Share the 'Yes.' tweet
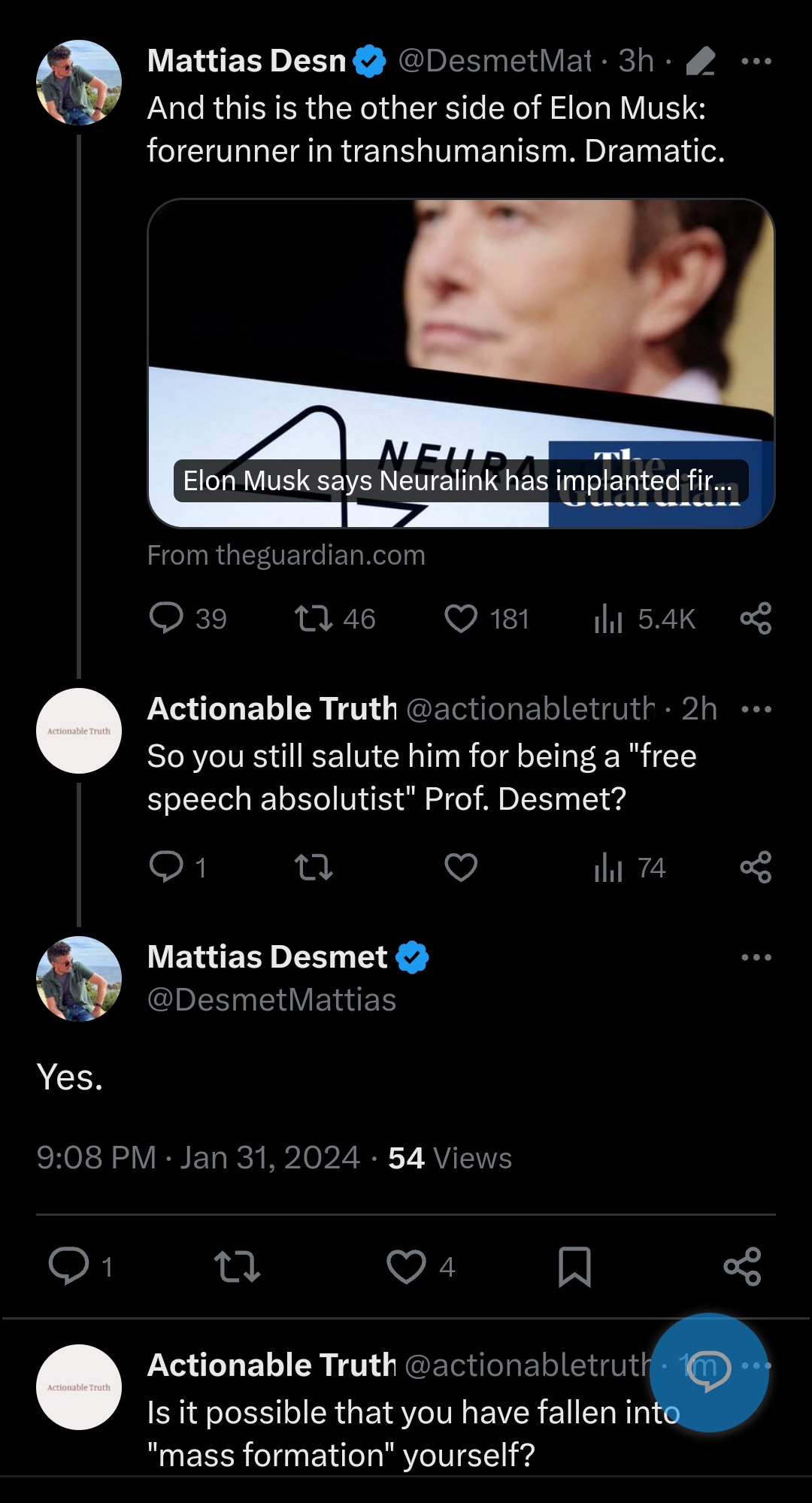Image resolution: width=812 pixels, height=1503 pixels. [742, 1267]
